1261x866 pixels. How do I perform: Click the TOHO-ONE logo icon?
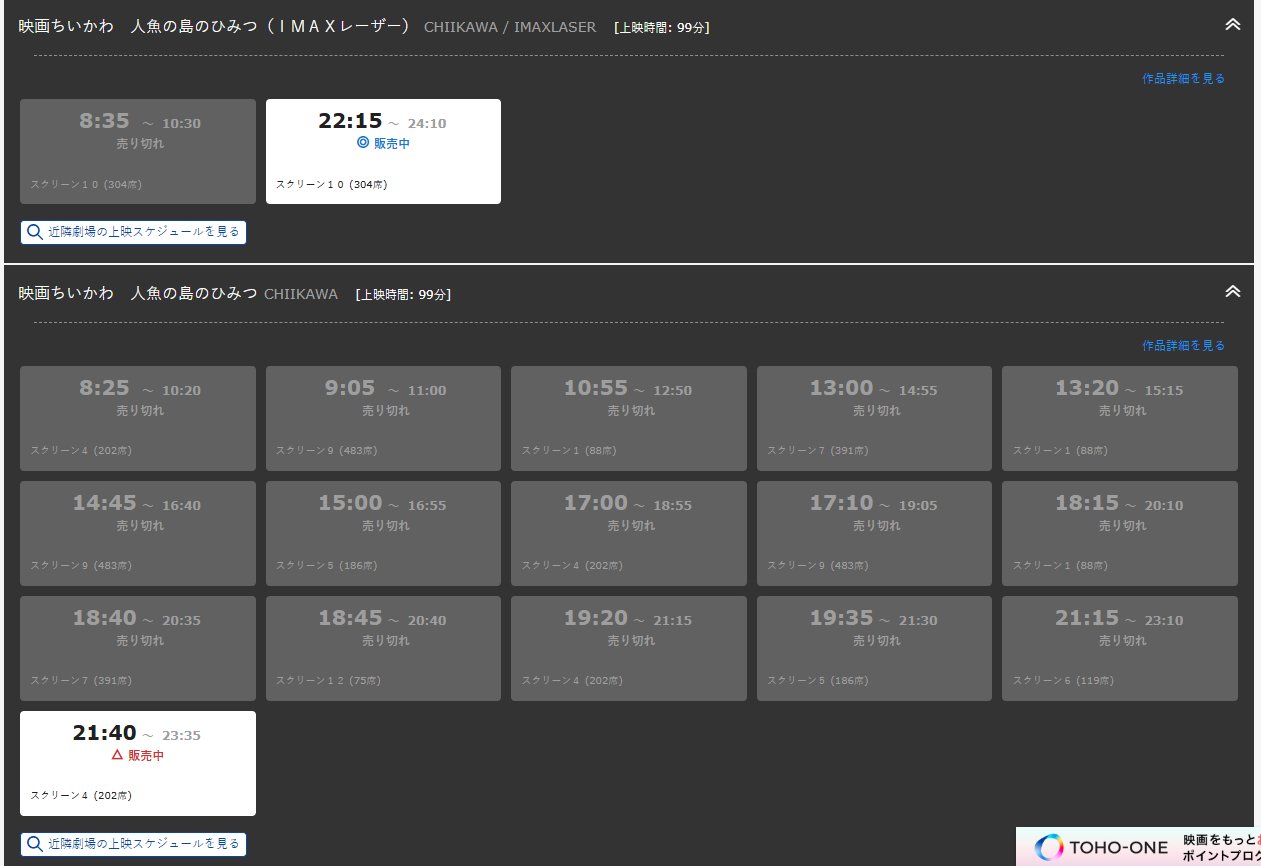[x=1049, y=847]
